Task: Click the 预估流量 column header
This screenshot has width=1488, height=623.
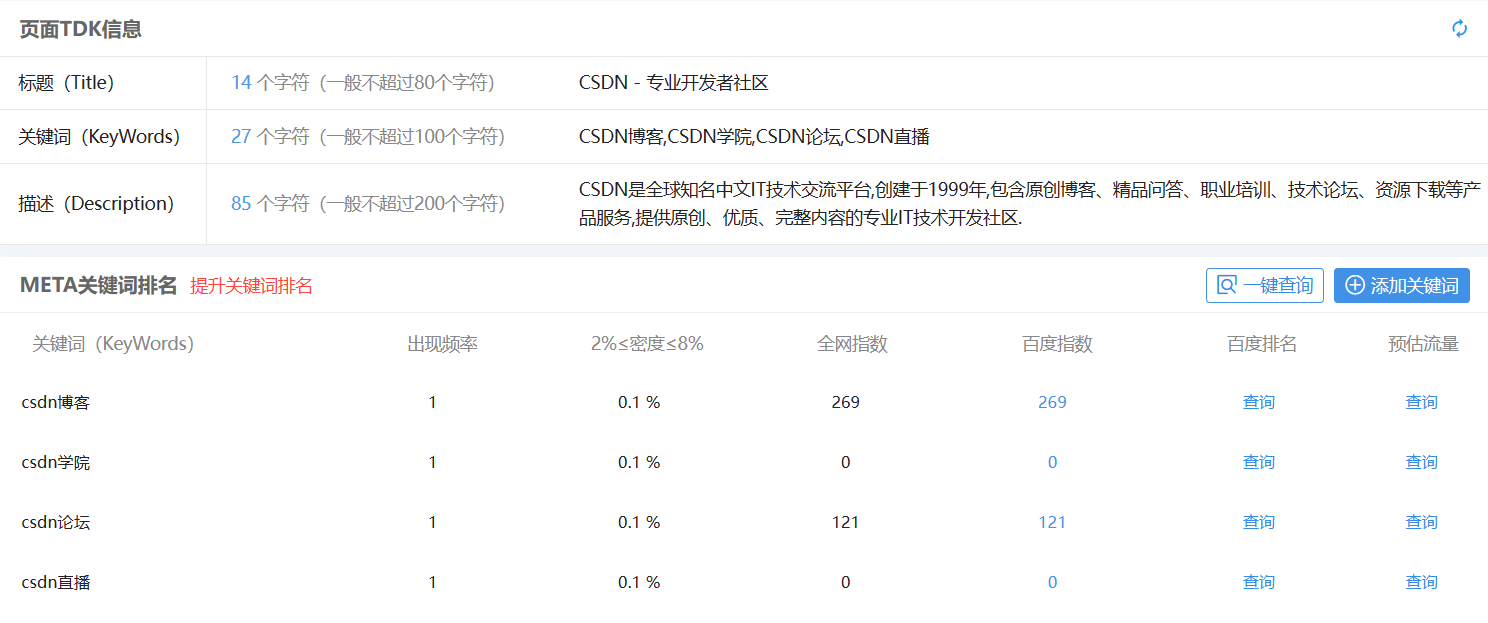Action: coord(1424,344)
